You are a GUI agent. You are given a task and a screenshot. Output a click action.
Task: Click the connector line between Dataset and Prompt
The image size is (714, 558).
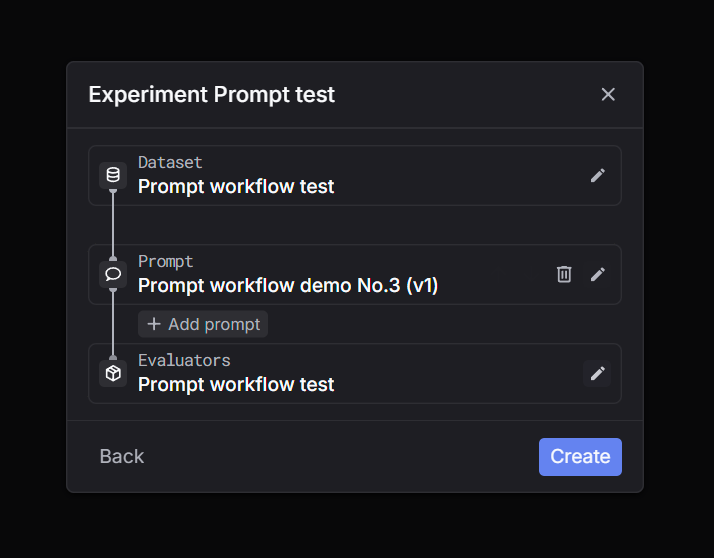pos(113,225)
